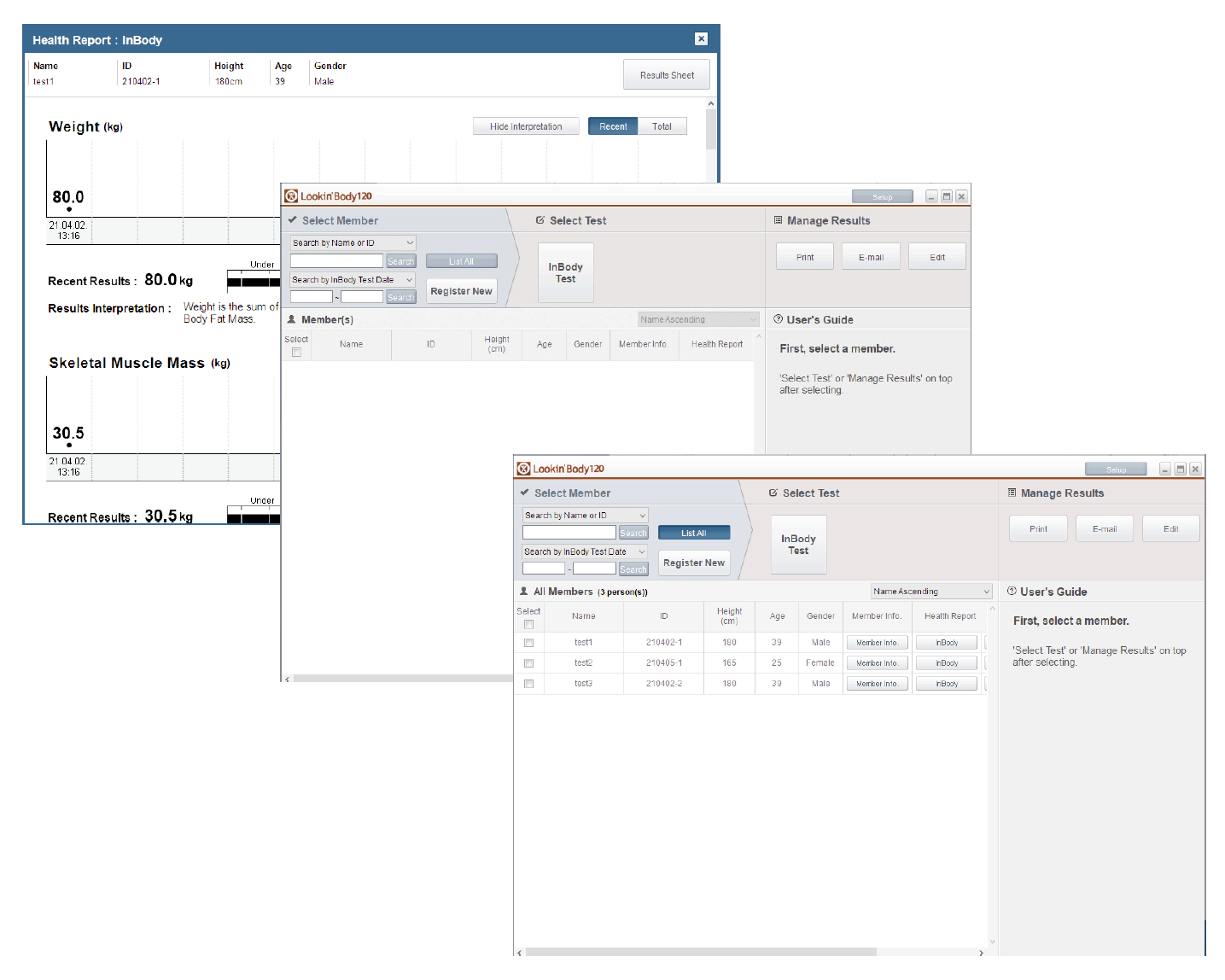Check the checkbox for member test3
This screenshot has width=1225, height=980.
click(528, 684)
